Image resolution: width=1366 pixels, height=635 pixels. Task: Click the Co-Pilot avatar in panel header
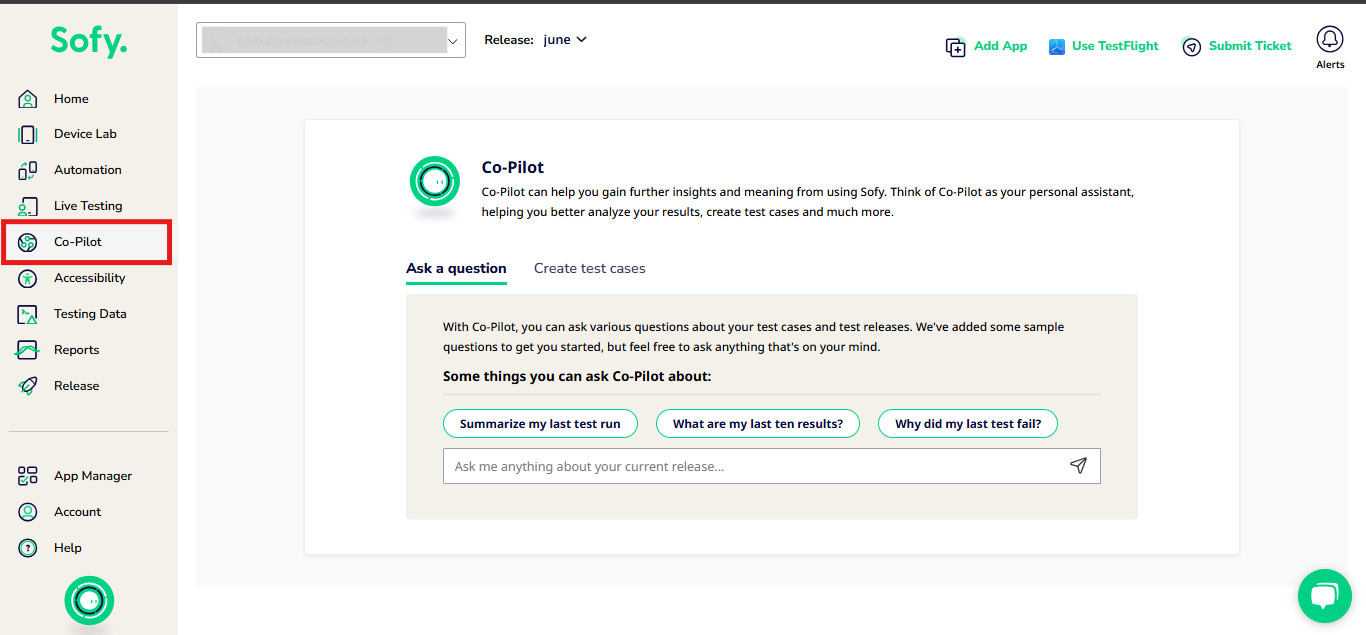click(435, 181)
